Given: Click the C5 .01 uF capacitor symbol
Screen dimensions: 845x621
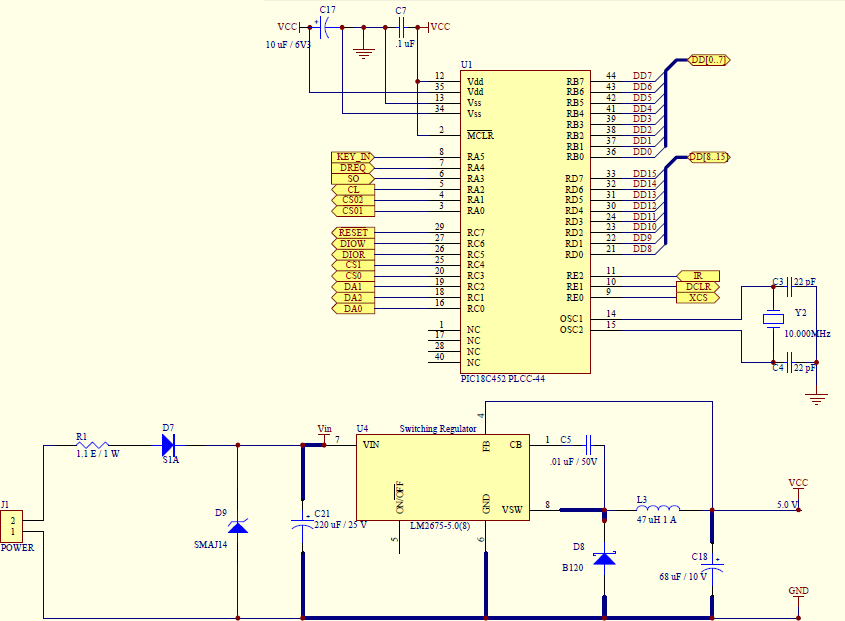Looking at the screenshot, I should coord(588,445).
